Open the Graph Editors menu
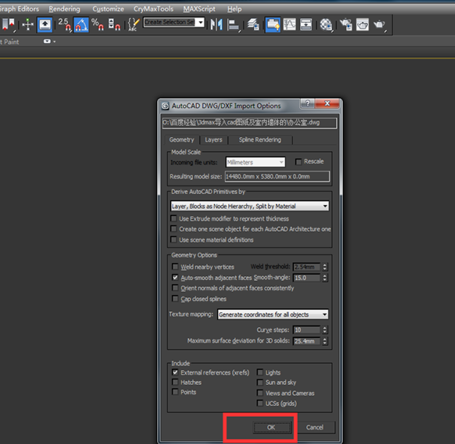The image size is (455, 444). [19, 9]
